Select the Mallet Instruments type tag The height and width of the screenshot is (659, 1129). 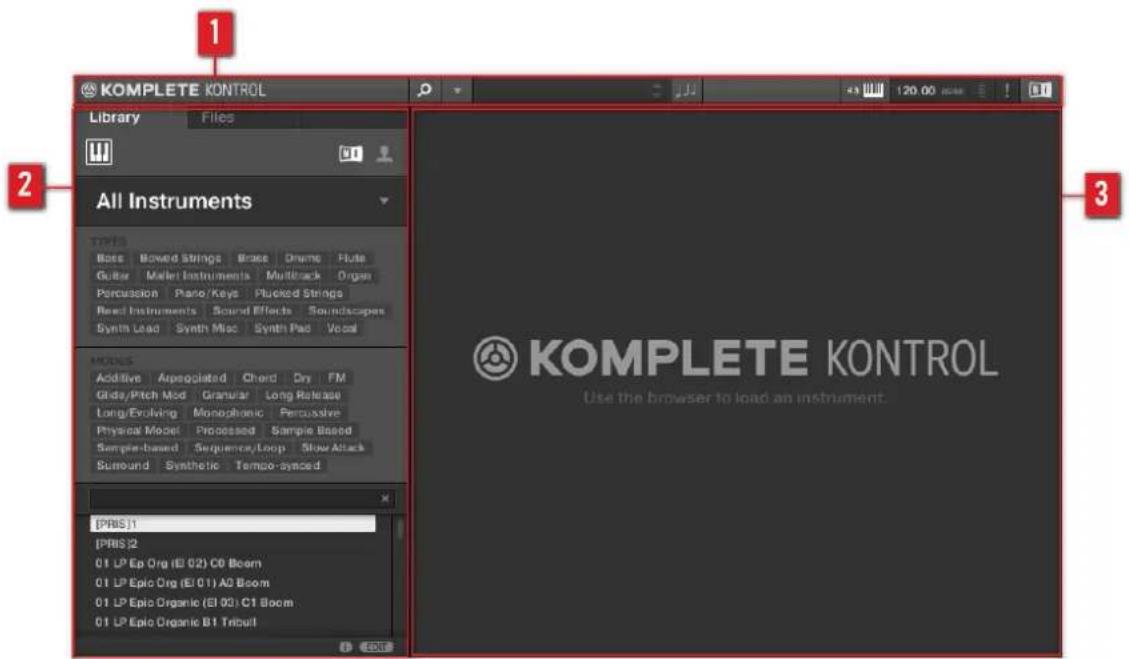click(x=198, y=275)
